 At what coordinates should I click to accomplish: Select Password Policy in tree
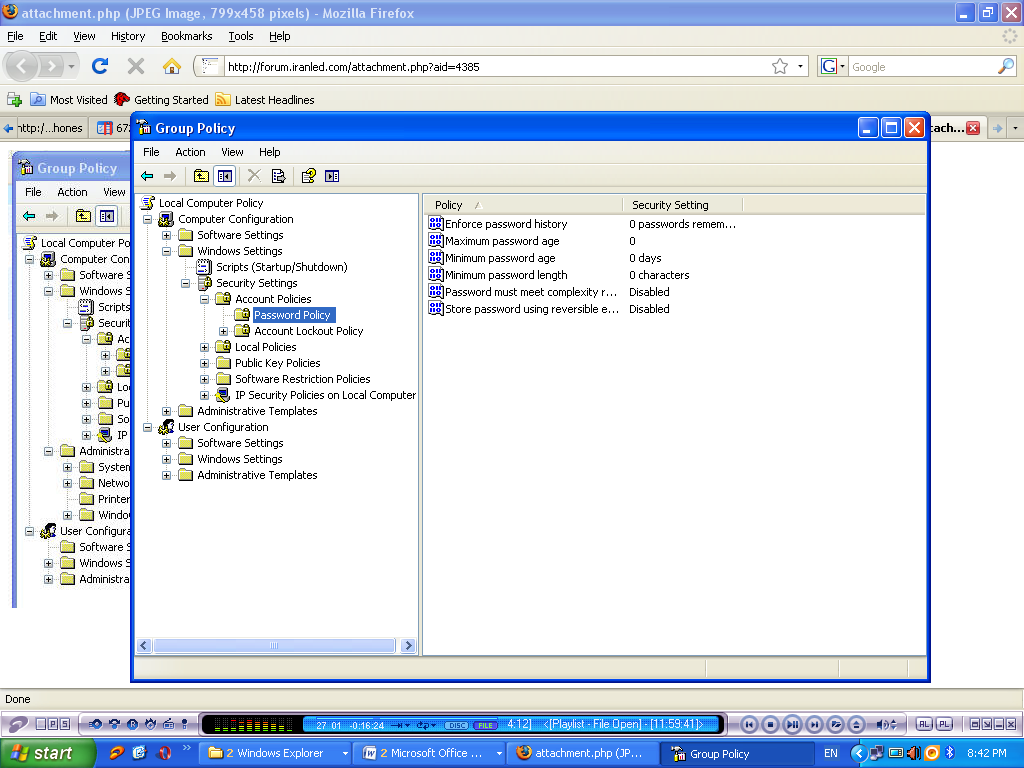pyautogui.click(x=292, y=315)
